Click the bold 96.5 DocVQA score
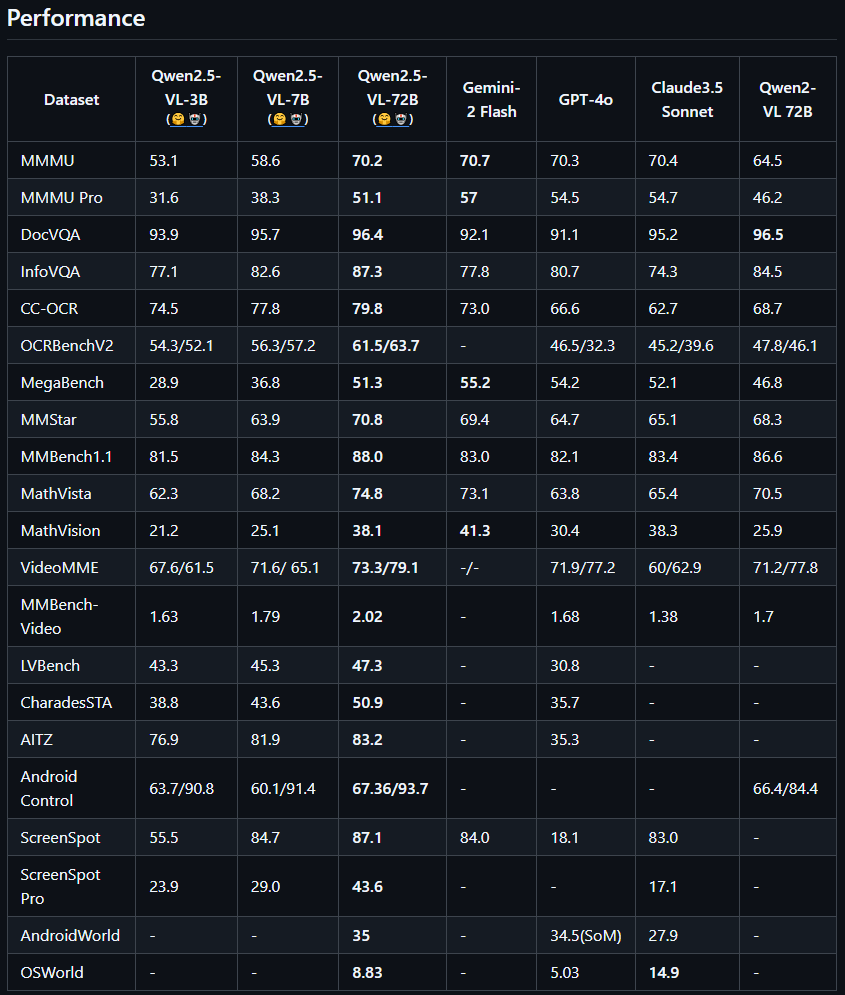845x995 pixels. tap(768, 235)
